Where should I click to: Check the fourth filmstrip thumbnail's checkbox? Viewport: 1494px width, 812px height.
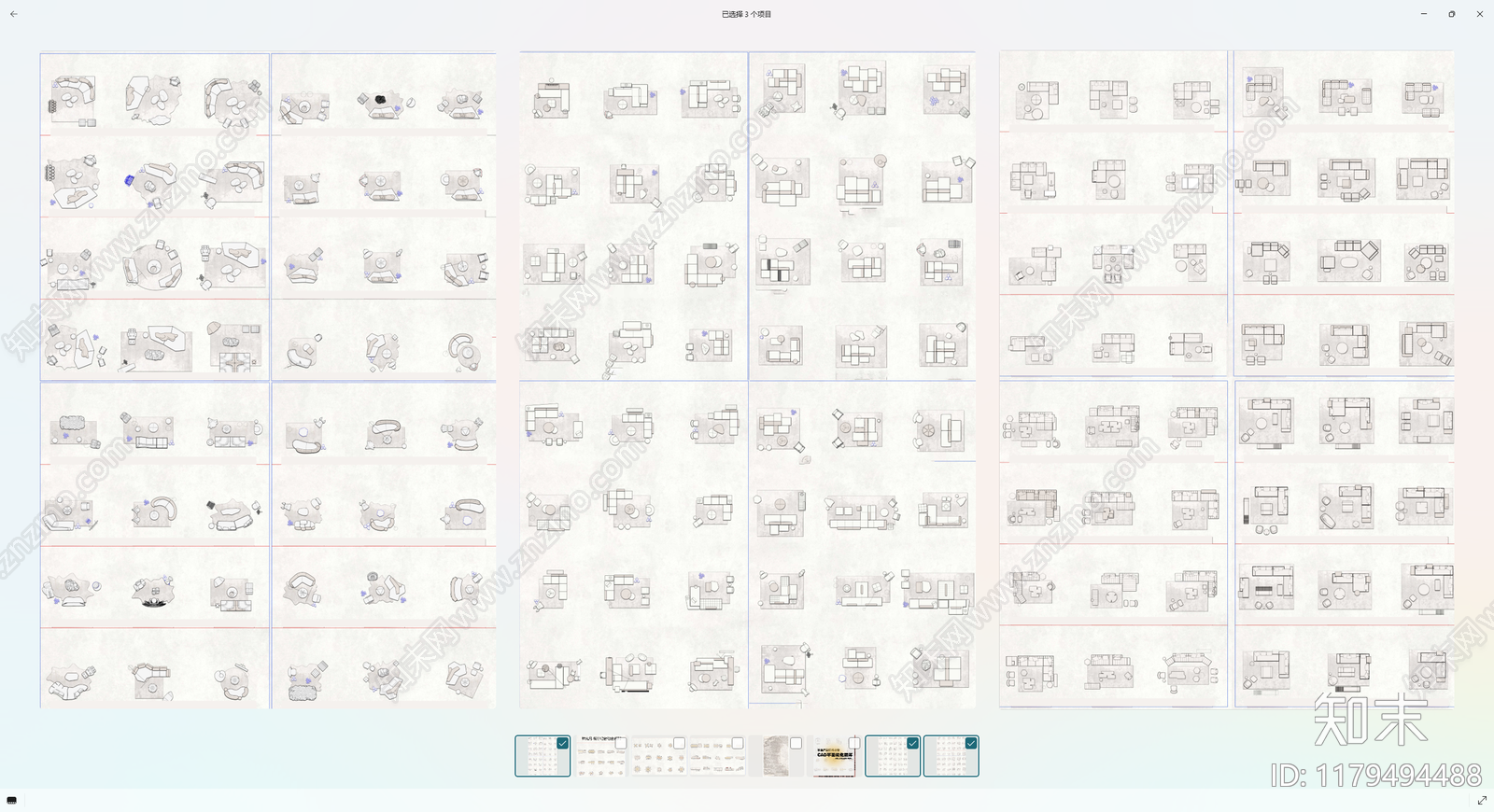(x=738, y=743)
